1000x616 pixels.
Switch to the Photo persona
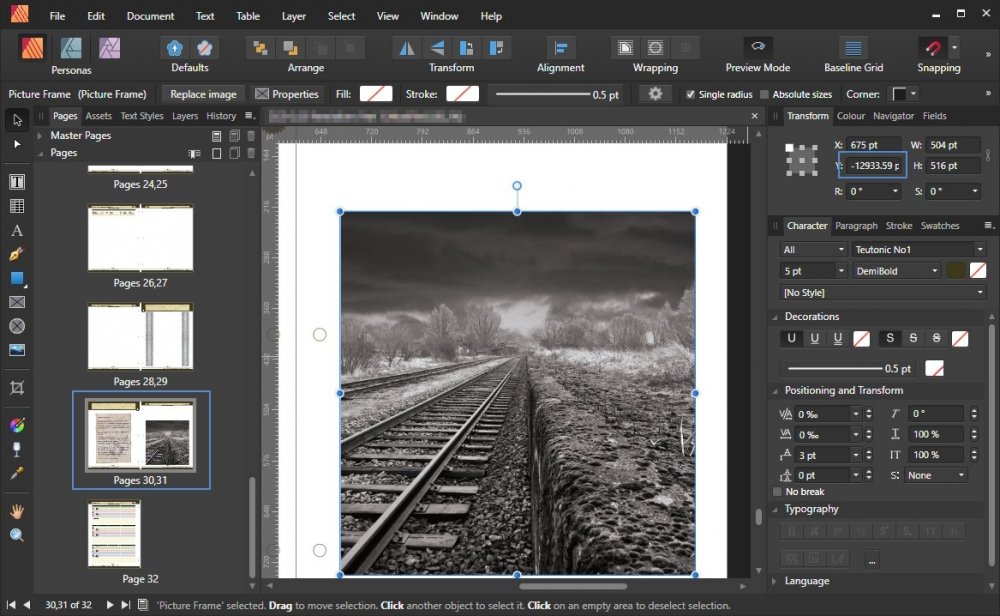(x=110, y=47)
